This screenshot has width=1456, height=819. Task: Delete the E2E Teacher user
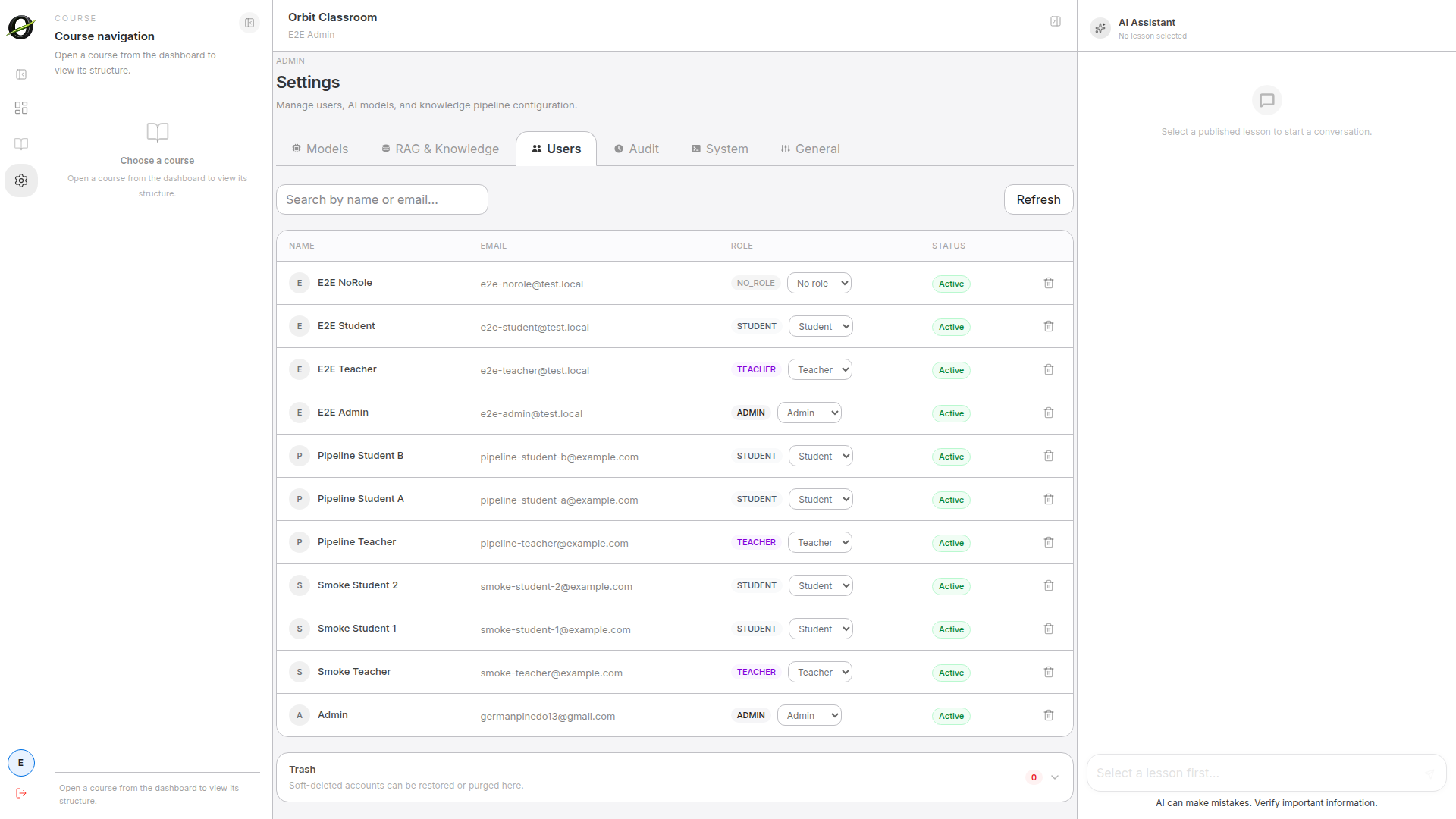pyautogui.click(x=1049, y=369)
